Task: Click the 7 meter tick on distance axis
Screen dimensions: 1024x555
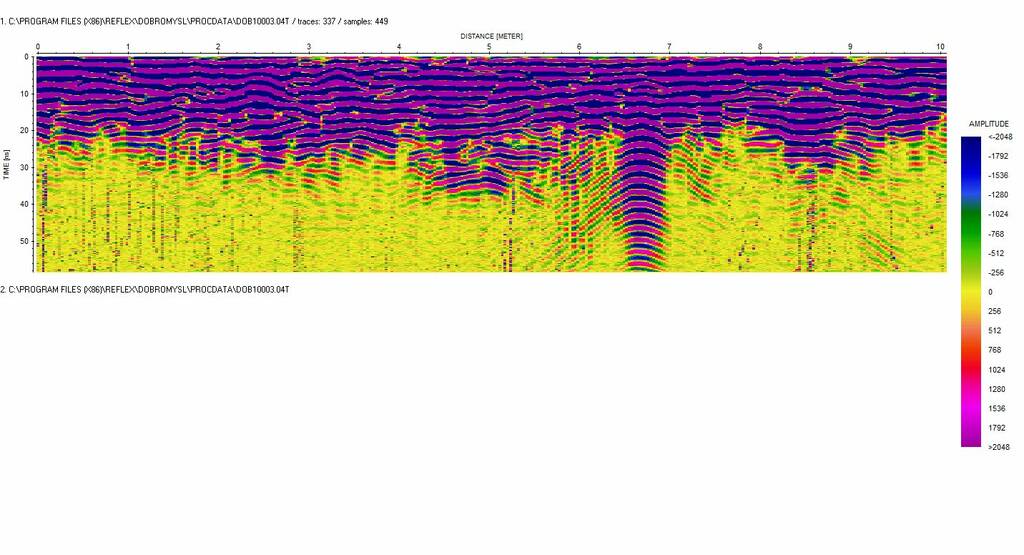Action: [x=669, y=47]
